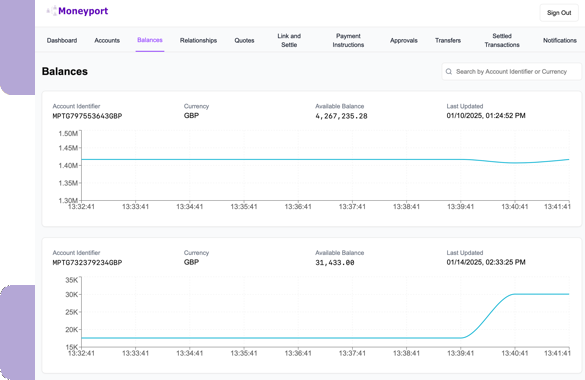Go to the Relationships tab
This screenshot has height=380, width=585.
coord(198,40)
